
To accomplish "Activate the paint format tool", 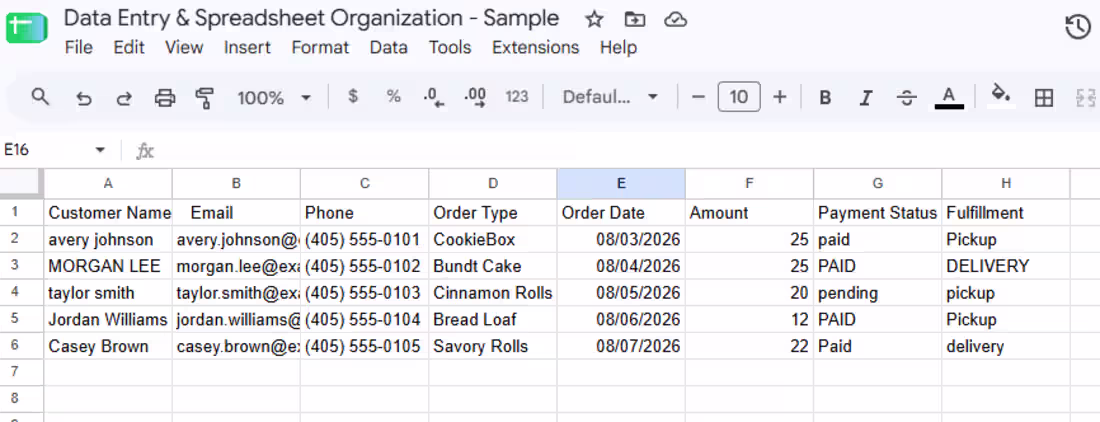I will (204, 98).
